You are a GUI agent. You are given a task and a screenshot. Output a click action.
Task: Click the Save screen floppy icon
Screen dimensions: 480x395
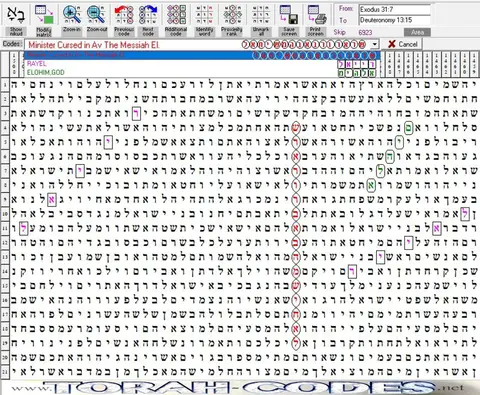coord(289,14)
